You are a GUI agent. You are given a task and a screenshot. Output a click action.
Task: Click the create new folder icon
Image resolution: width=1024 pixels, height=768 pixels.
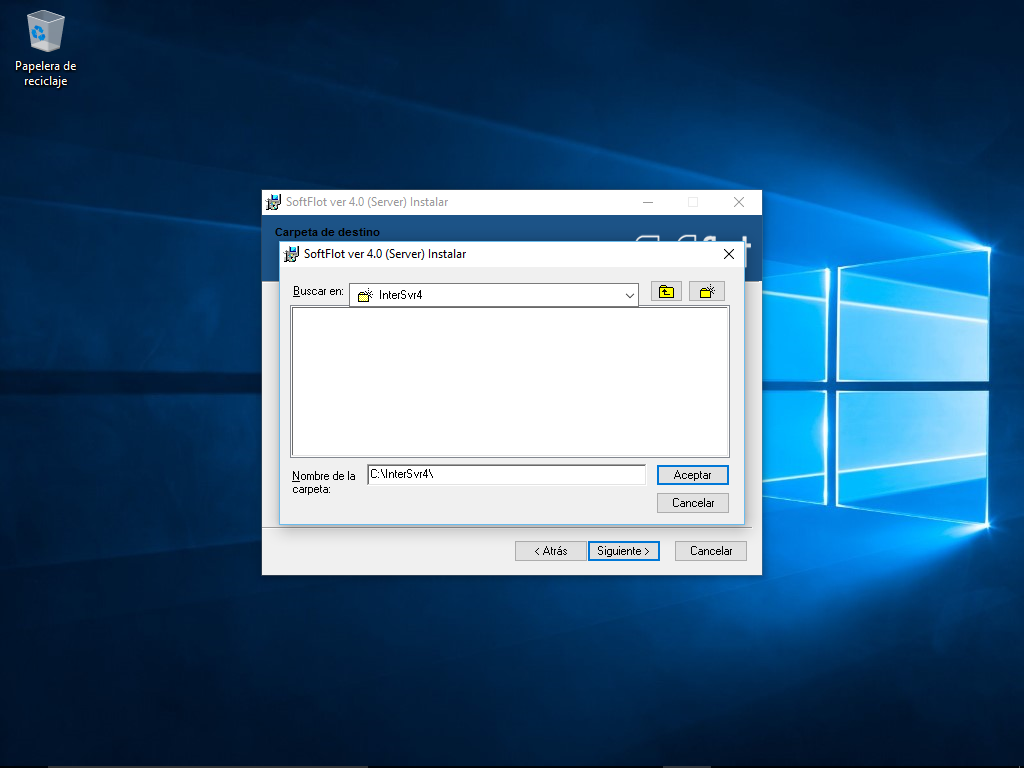[x=707, y=292]
